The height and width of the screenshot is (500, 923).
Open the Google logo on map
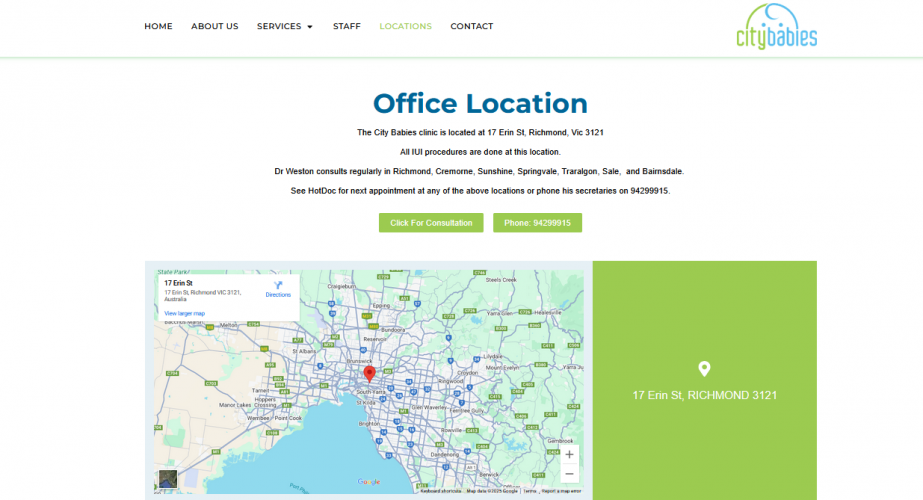click(368, 482)
